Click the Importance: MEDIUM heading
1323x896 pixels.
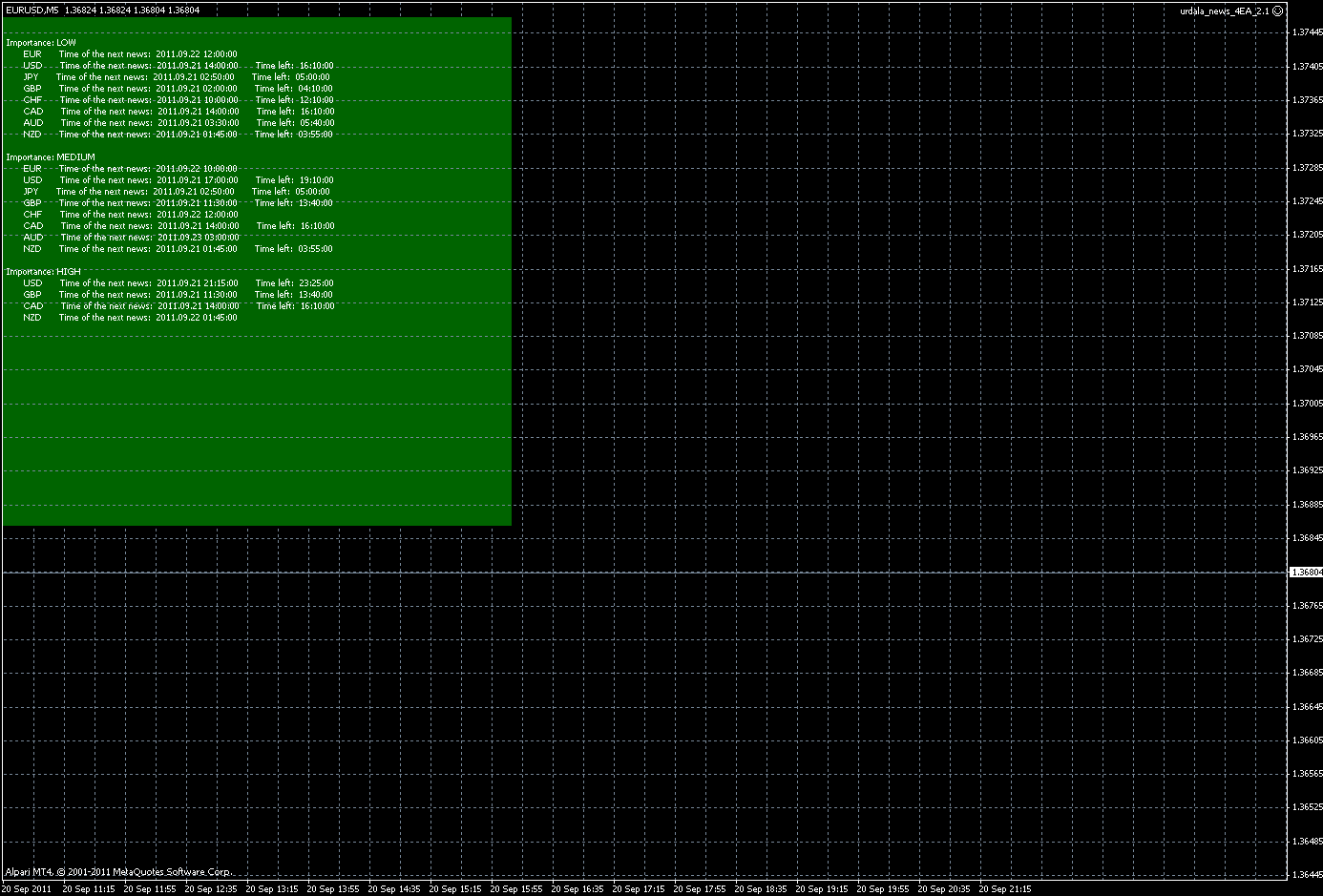pyautogui.click(x=51, y=157)
